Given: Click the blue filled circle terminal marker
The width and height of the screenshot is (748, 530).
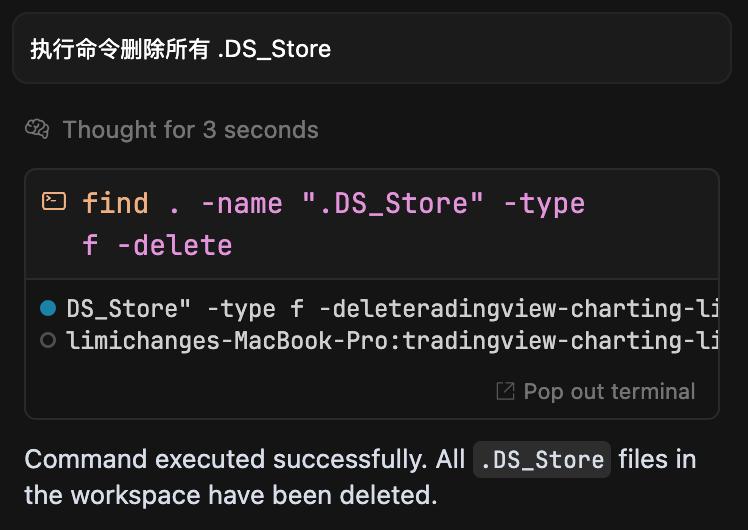Looking at the screenshot, I should pyautogui.click(x=47, y=309).
